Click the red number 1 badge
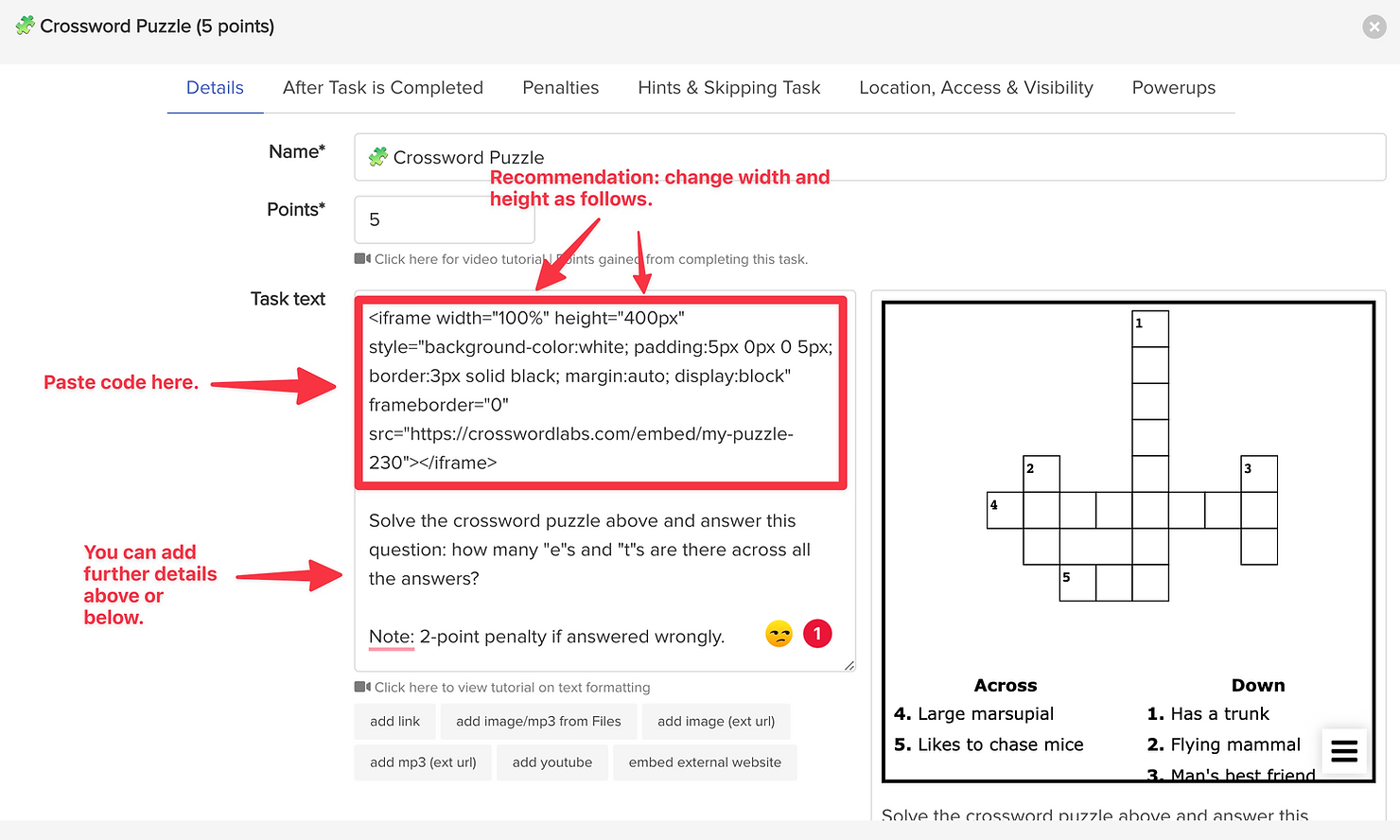This screenshot has height=840, width=1400. (x=817, y=634)
